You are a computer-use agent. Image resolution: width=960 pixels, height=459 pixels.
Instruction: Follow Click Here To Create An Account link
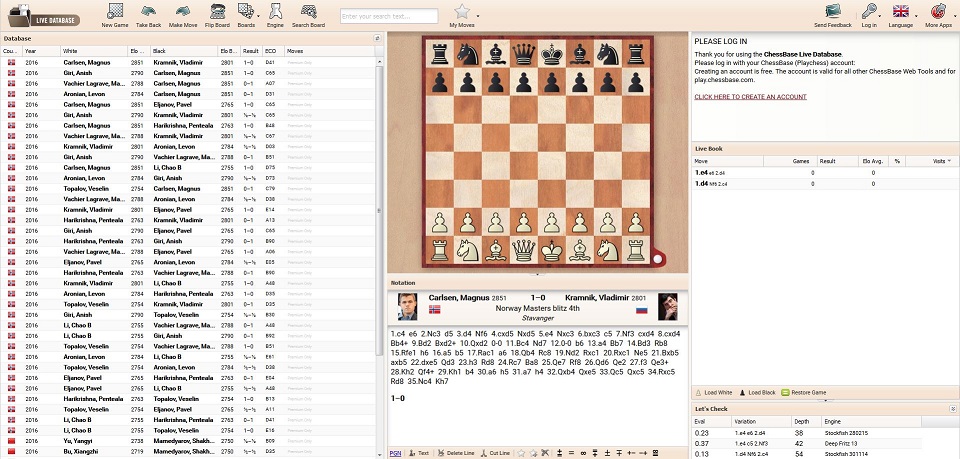[750, 97]
